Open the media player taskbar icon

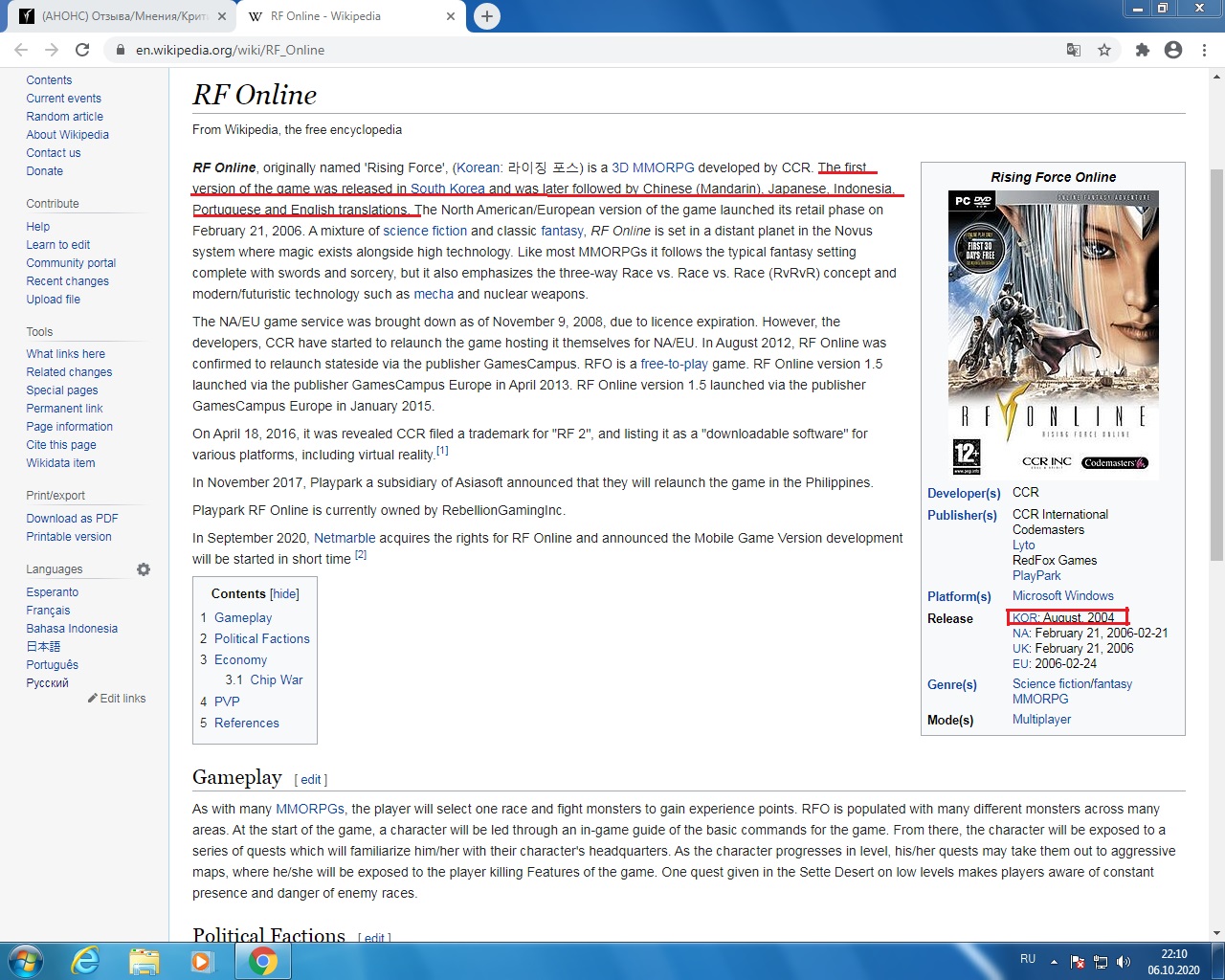pos(202,961)
